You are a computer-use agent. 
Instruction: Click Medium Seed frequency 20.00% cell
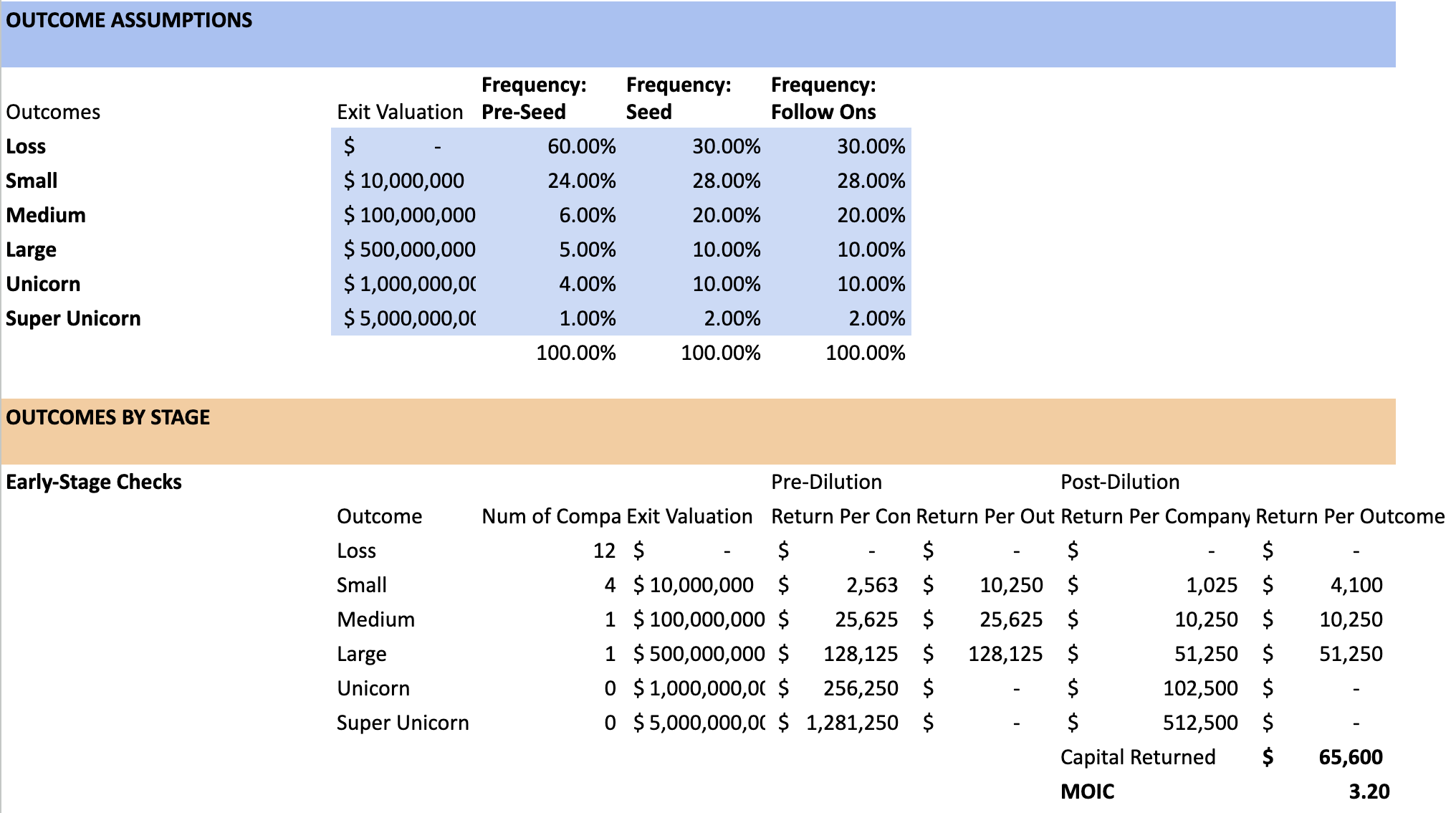pos(726,215)
